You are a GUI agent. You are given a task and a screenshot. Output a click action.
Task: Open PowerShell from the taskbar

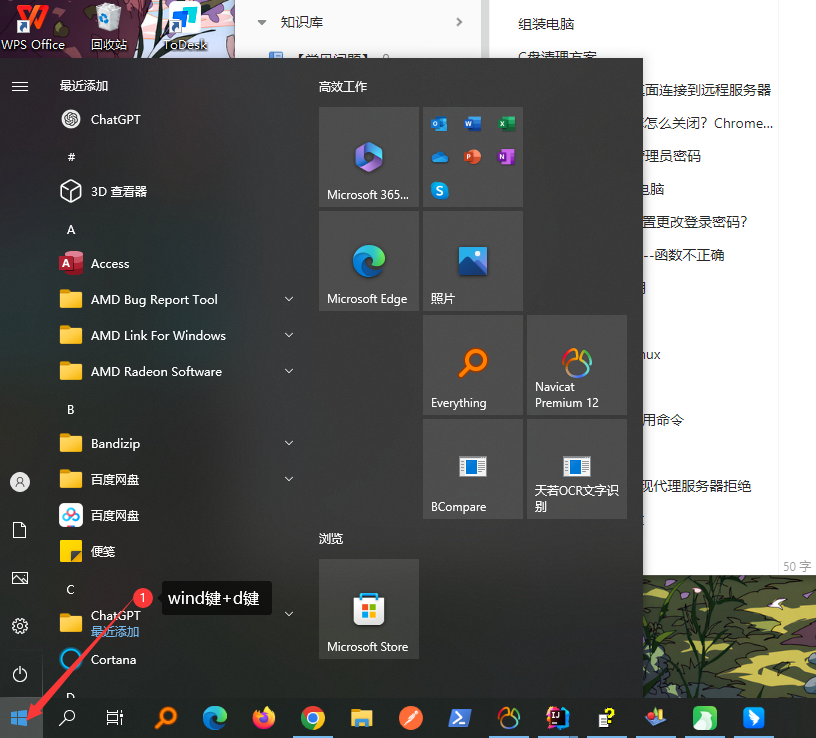click(x=460, y=718)
